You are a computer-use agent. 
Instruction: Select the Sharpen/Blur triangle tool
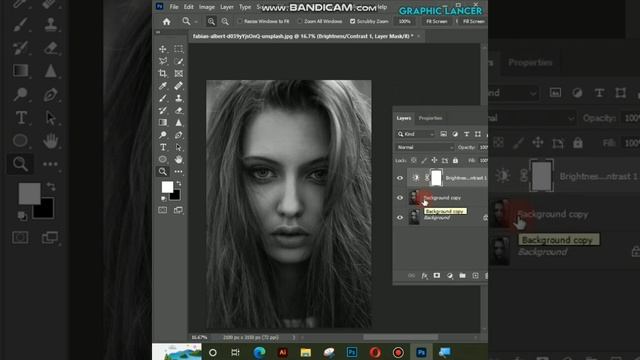coord(178,122)
